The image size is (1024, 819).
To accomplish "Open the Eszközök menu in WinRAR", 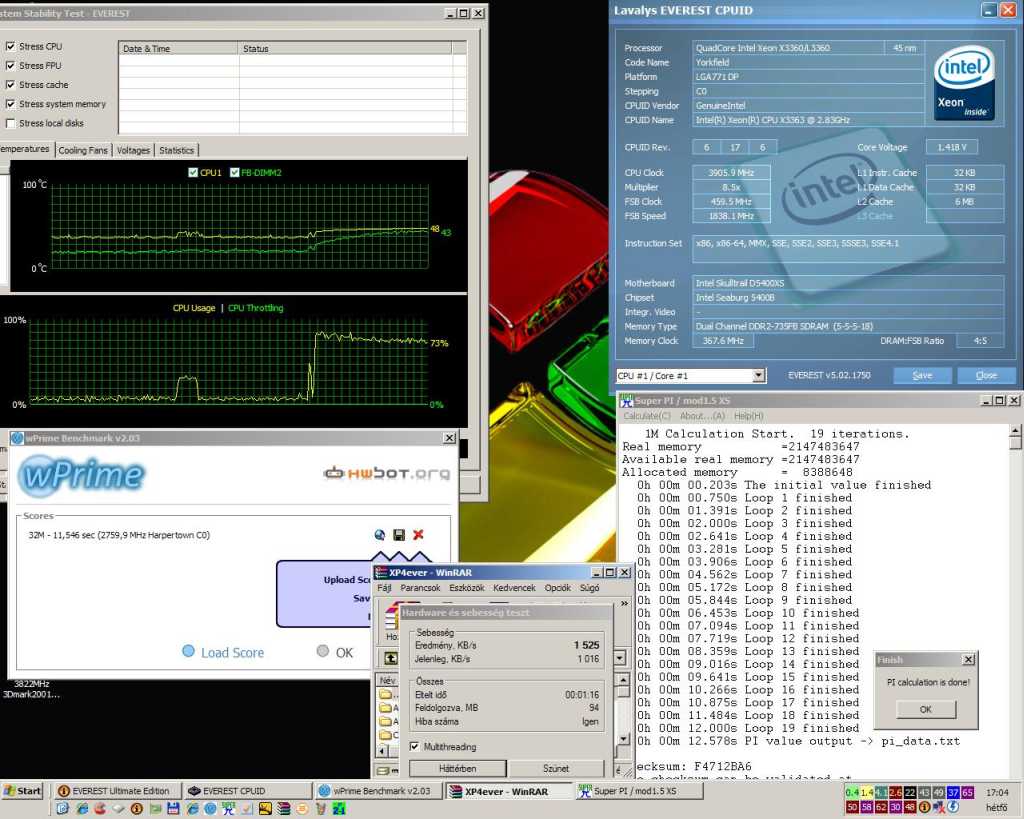I will 466,588.
